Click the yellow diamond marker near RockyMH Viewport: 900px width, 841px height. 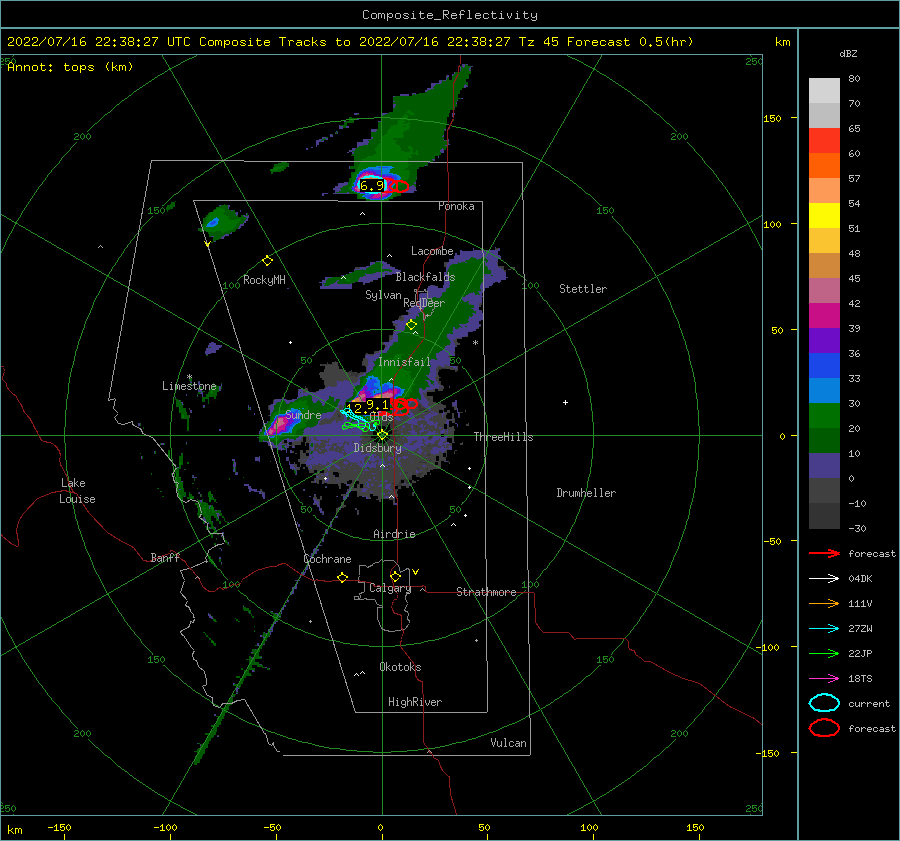[267, 261]
